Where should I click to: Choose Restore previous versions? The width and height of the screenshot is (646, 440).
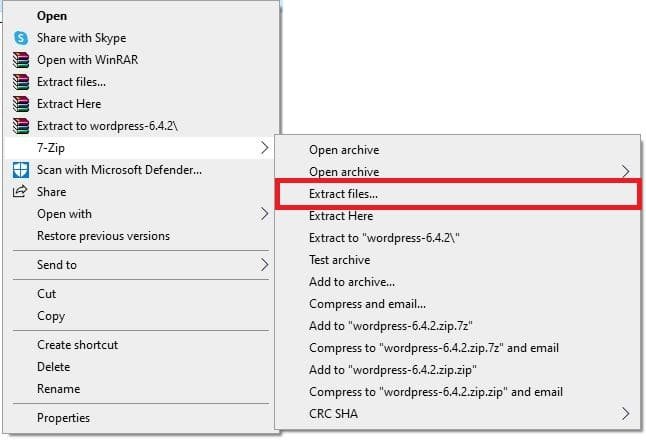(x=103, y=236)
